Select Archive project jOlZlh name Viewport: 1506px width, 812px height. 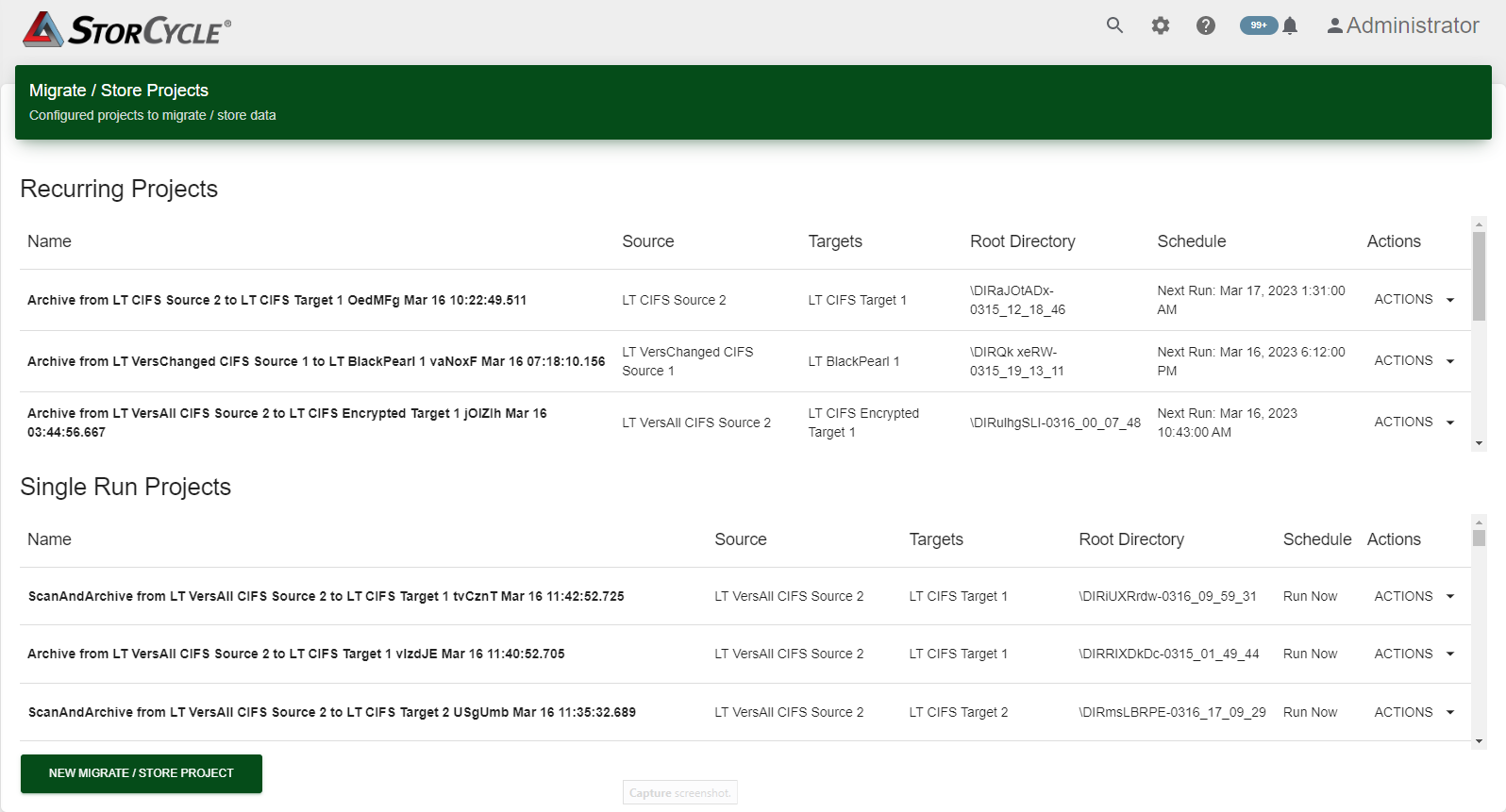(287, 423)
